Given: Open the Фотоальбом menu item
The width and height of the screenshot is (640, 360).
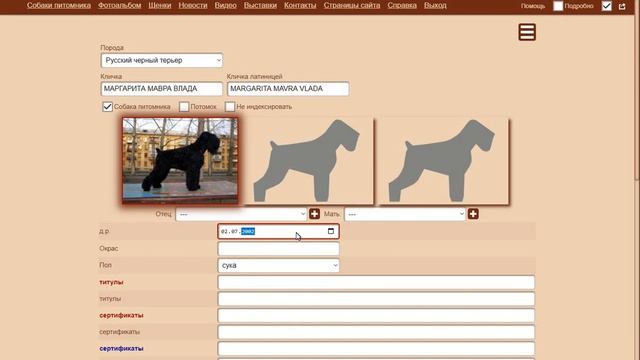Looking at the screenshot, I should (120, 5).
